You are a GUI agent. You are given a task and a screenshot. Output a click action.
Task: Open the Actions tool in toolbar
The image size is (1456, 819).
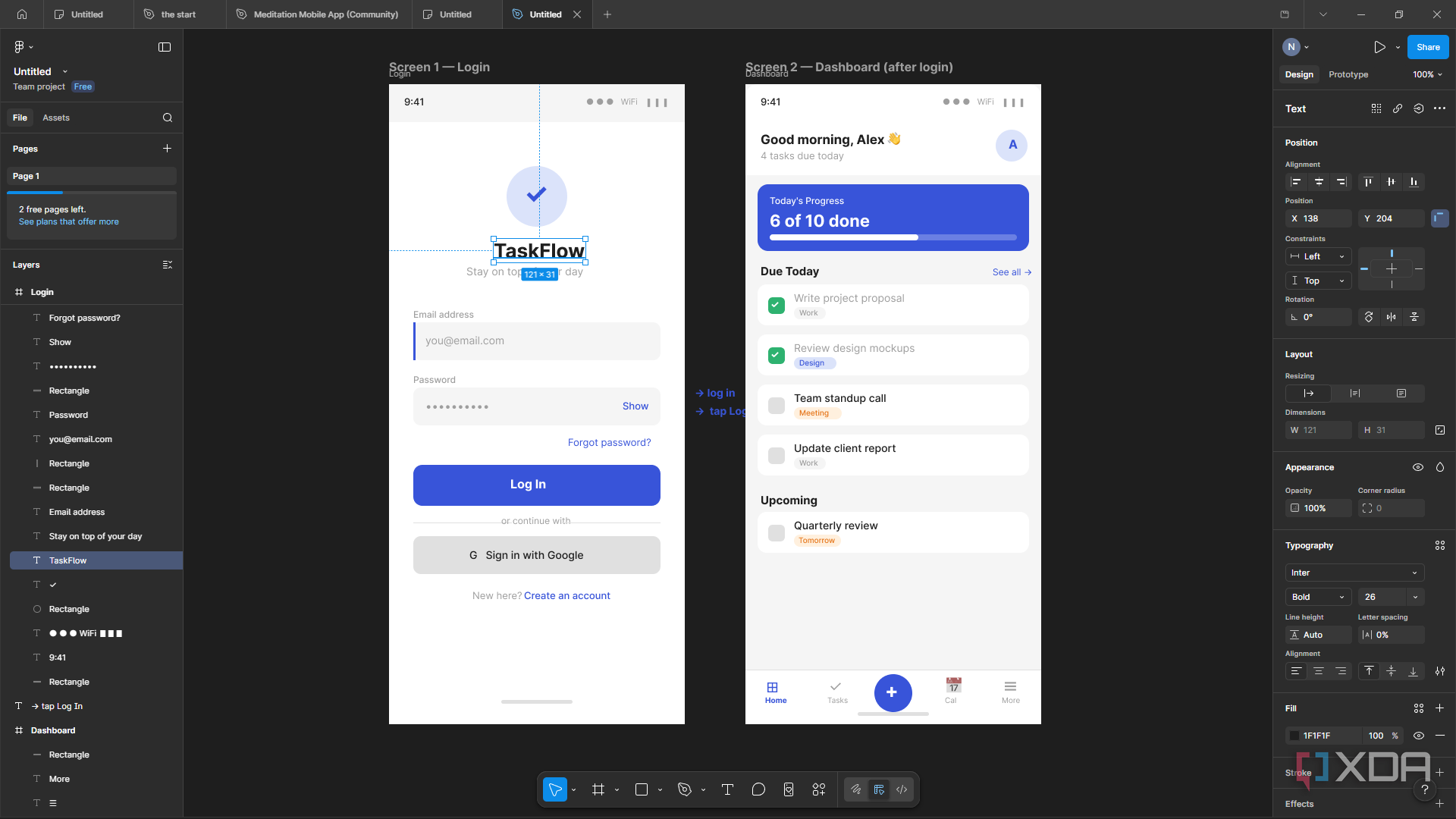coord(819,789)
